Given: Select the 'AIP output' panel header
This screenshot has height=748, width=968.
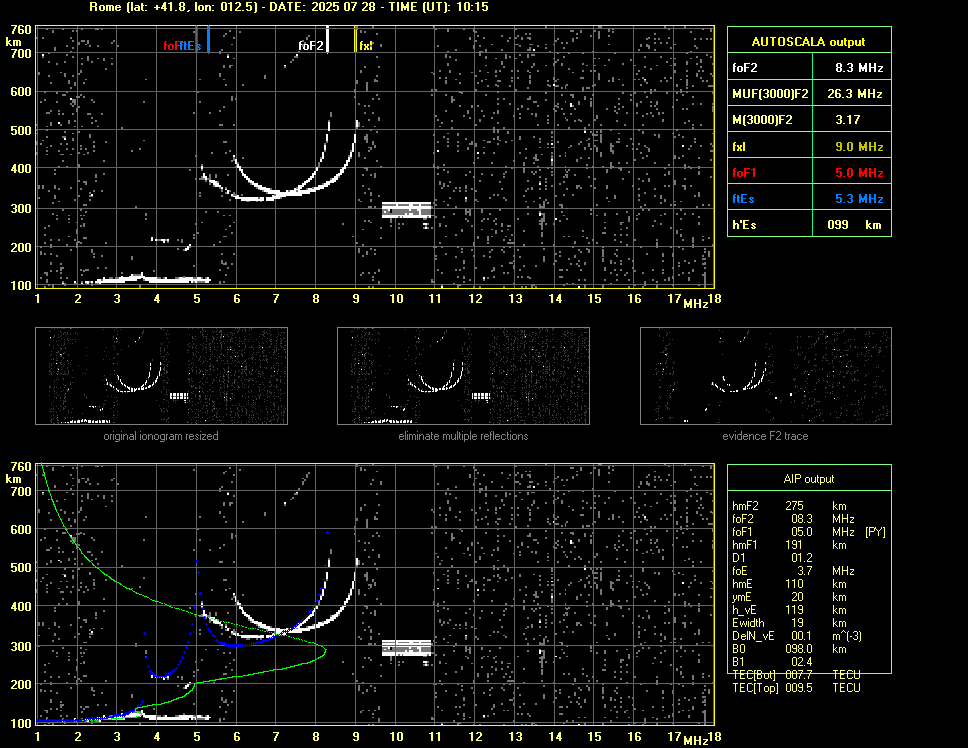Looking at the screenshot, I should point(809,479).
